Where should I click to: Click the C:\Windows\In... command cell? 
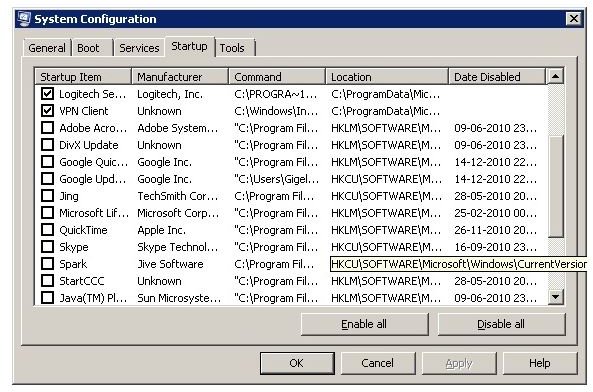point(276,111)
